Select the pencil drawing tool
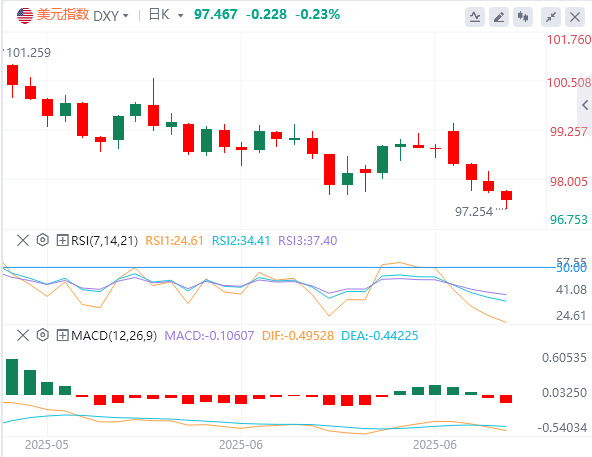592x457 pixels. 499,17
